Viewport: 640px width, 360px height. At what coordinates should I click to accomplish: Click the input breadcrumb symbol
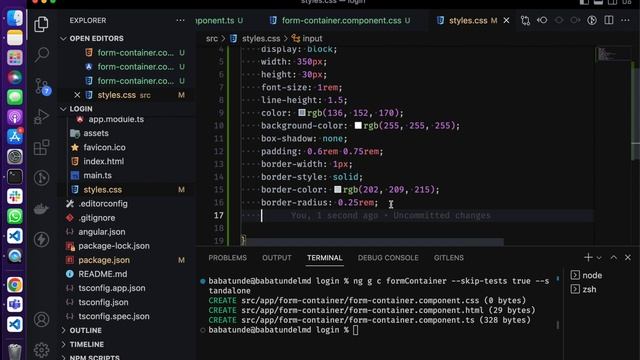312,38
